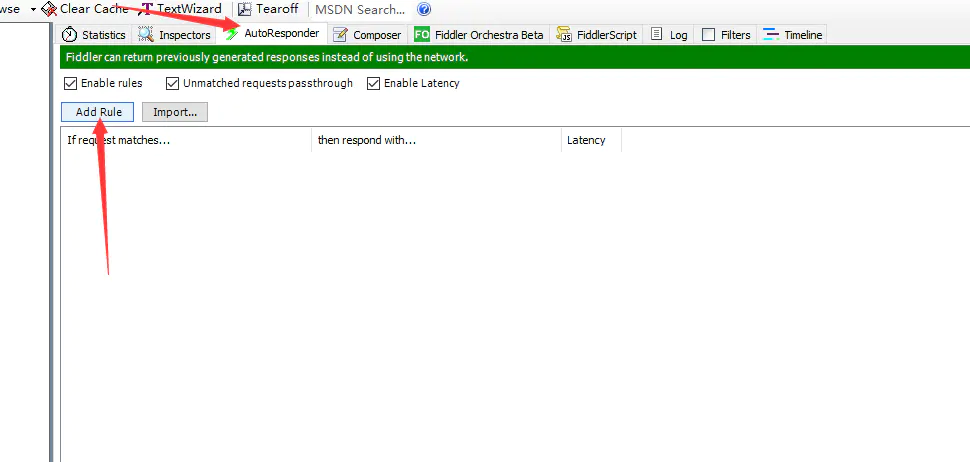Click the Tearoff toolbar icon
This screenshot has width=970, height=462.
pyautogui.click(x=245, y=9)
